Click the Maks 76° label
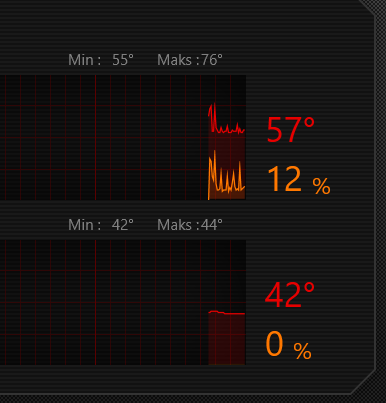The image size is (386, 403). click(x=190, y=60)
